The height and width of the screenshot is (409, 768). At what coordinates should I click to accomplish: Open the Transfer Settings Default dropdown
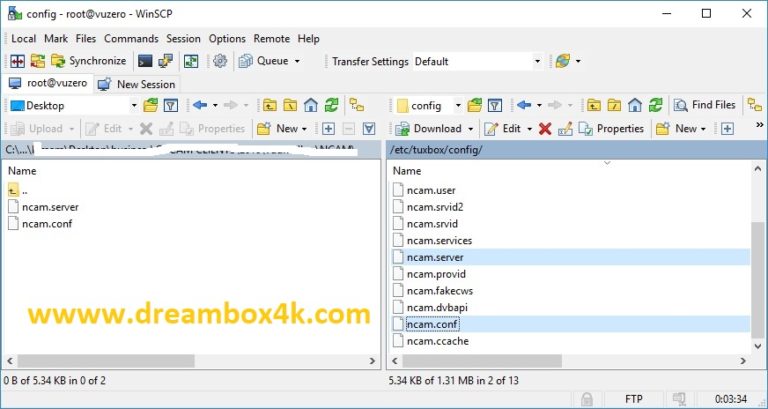[x=537, y=61]
